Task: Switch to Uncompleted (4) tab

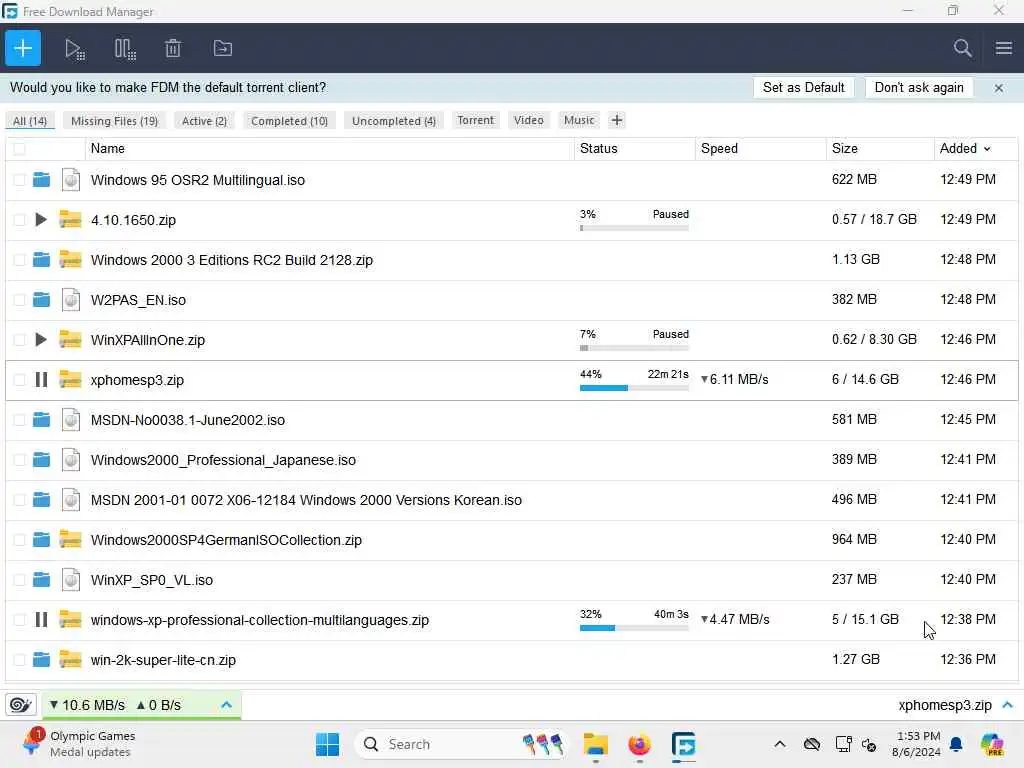Action: [x=394, y=121]
